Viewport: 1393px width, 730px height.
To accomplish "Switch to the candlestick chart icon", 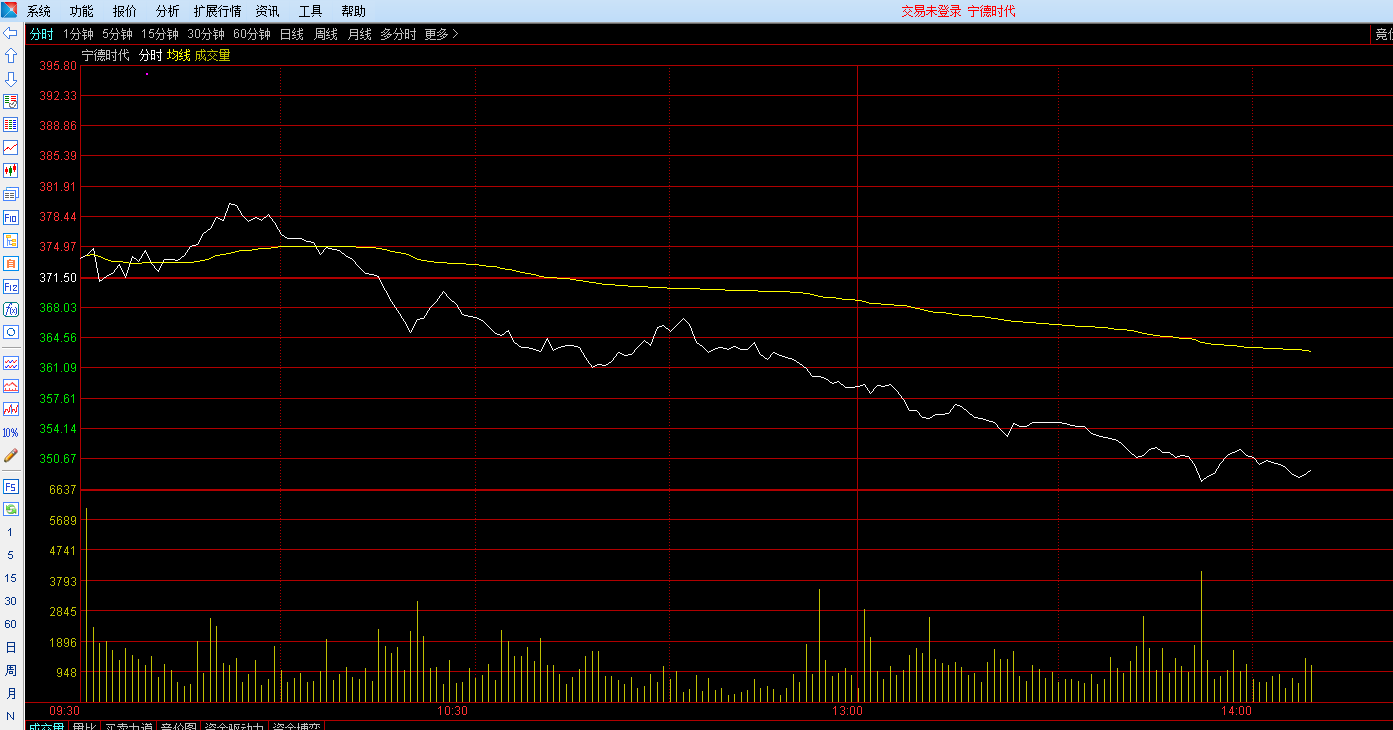I will [x=11, y=171].
